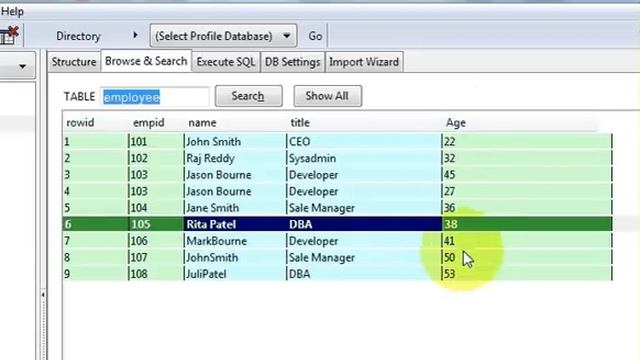Click the Search button
Image resolution: width=640 pixels, height=360 pixels.
pyautogui.click(x=248, y=96)
